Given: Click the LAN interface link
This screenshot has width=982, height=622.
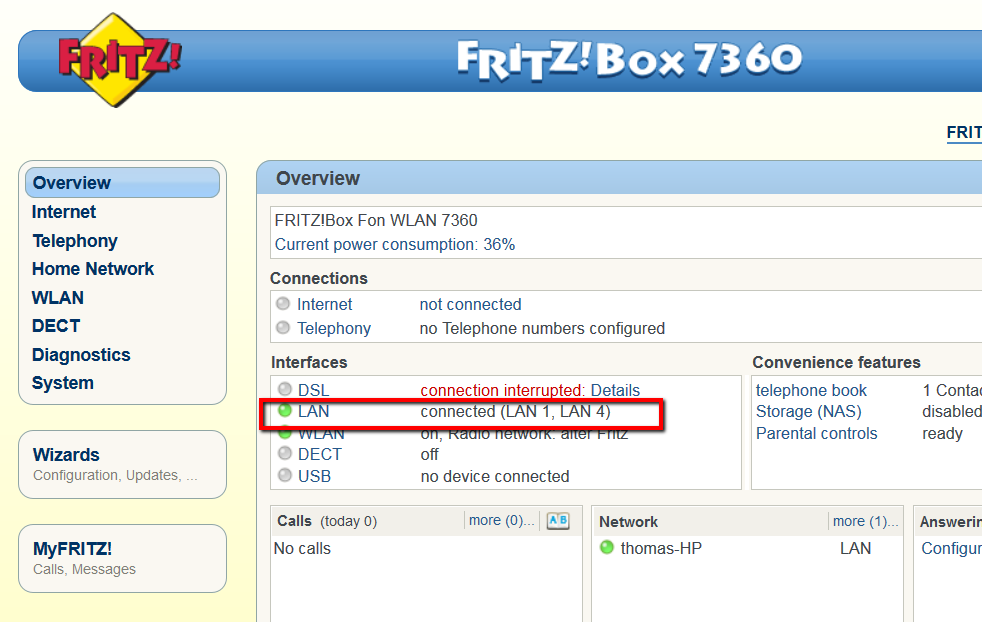Looking at the screenshot, I should coord(313,412).
